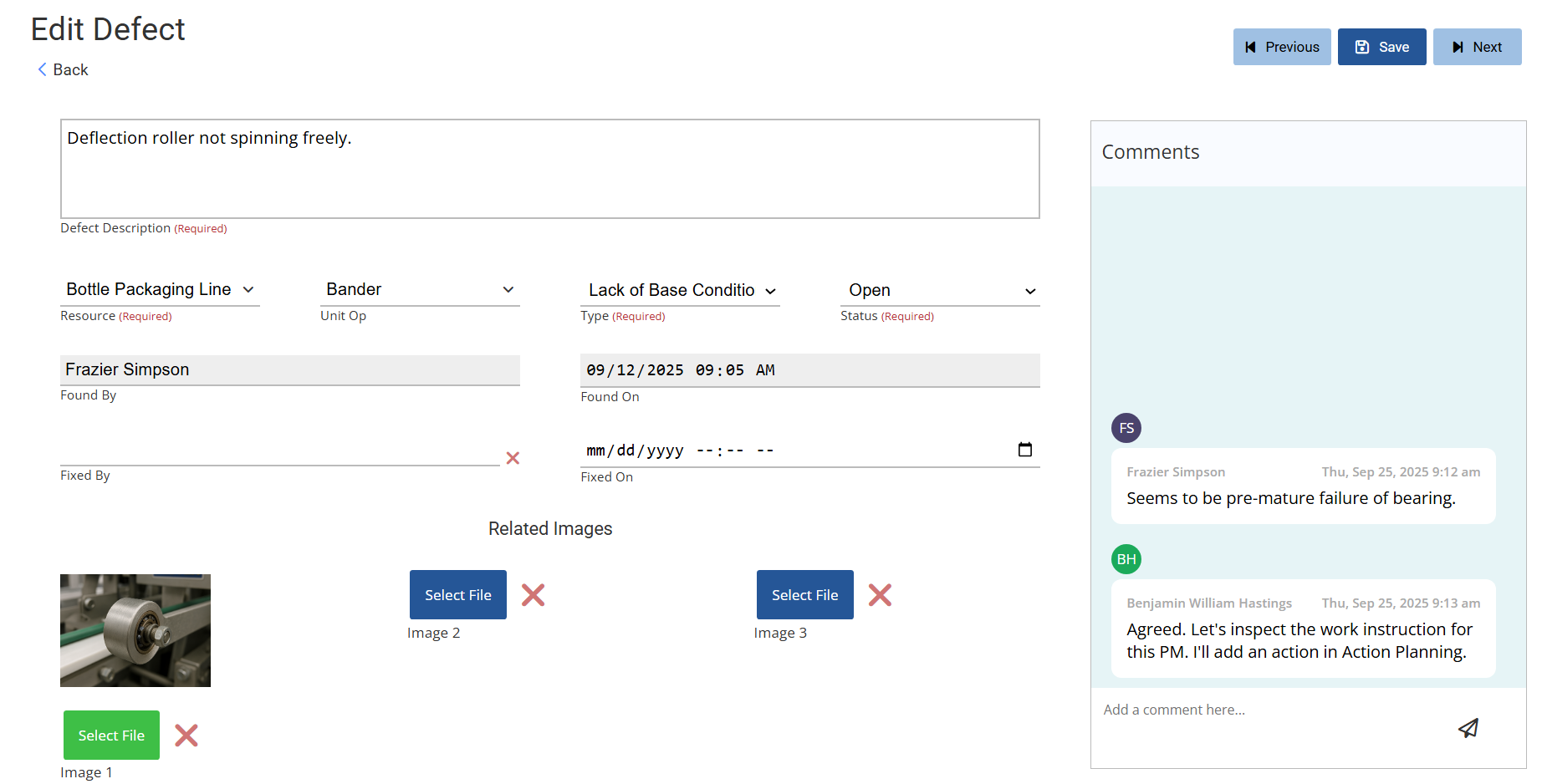Viewport: 1542px width, 784px height.
Task: Save the defect
Action: pyautogui.click(x=1381, y=47)
